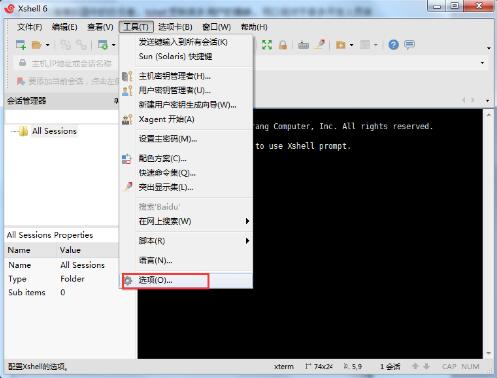Select Sun (Solaris) 快捷键 menu entry
Viewport: 497px width, 378px height.
point(186,56)
